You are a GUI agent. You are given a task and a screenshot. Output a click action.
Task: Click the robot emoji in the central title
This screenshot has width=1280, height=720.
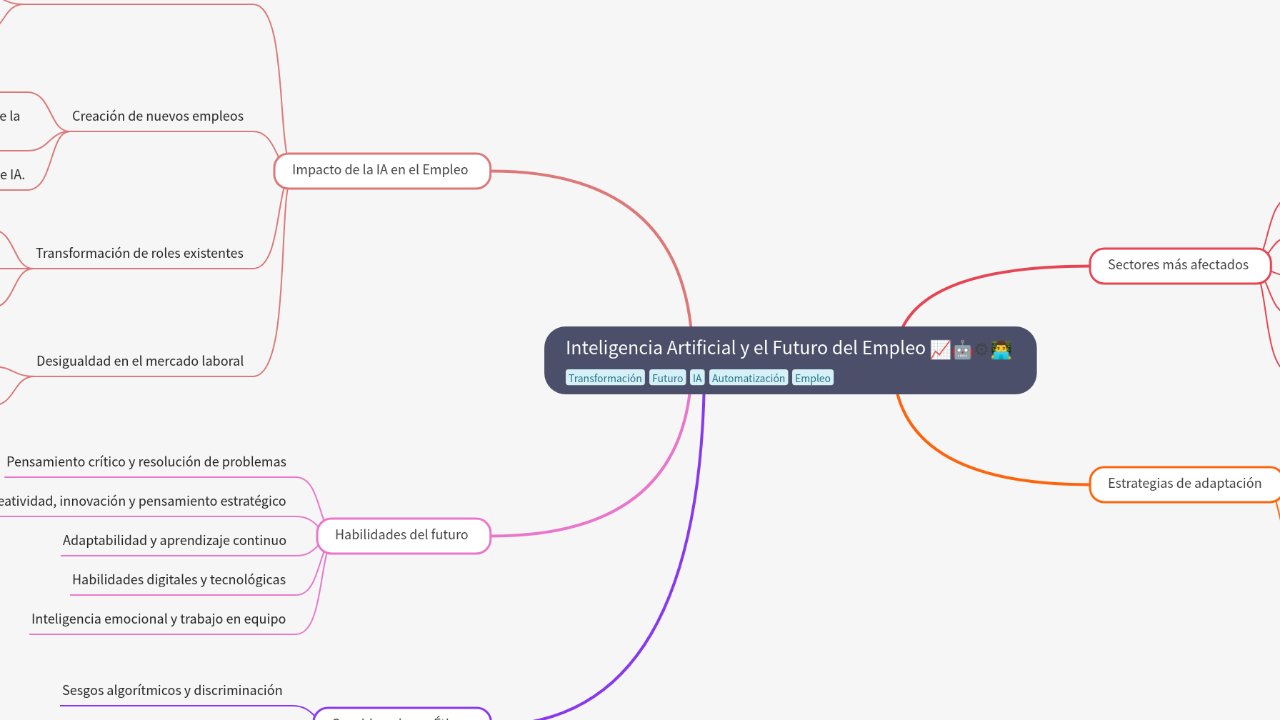pyautogui.click(x=962, y=350)
